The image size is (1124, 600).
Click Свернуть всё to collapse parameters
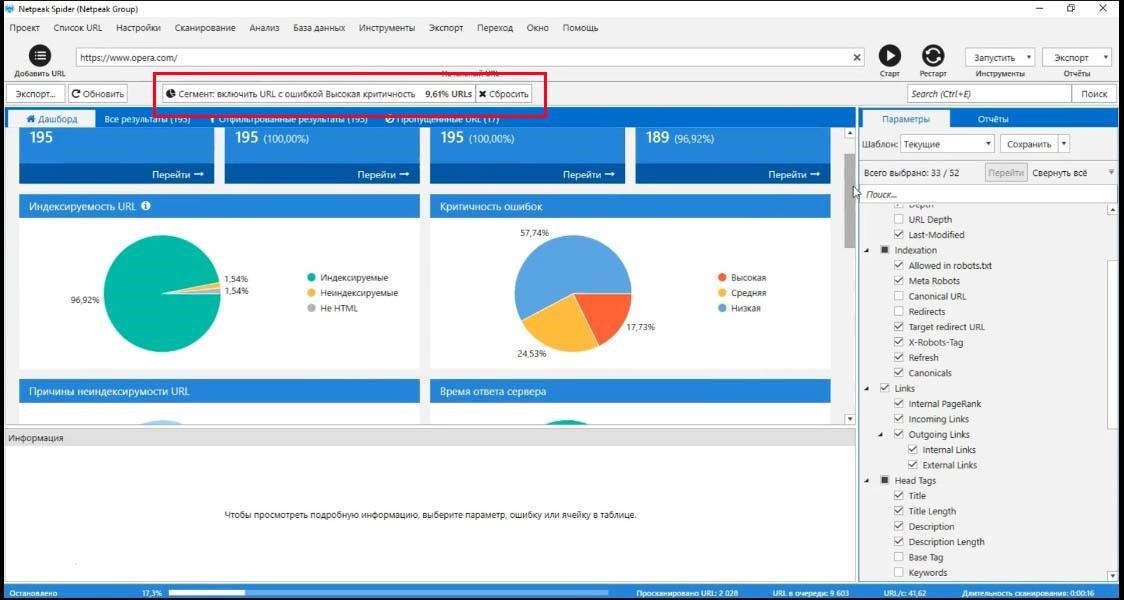(1059, 173)
